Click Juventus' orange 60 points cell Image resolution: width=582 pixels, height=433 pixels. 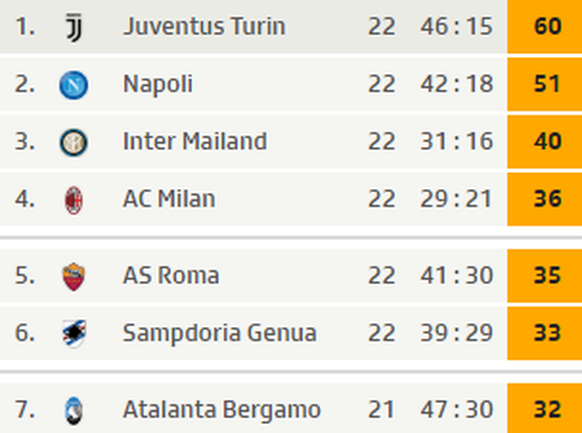[545, 26]
